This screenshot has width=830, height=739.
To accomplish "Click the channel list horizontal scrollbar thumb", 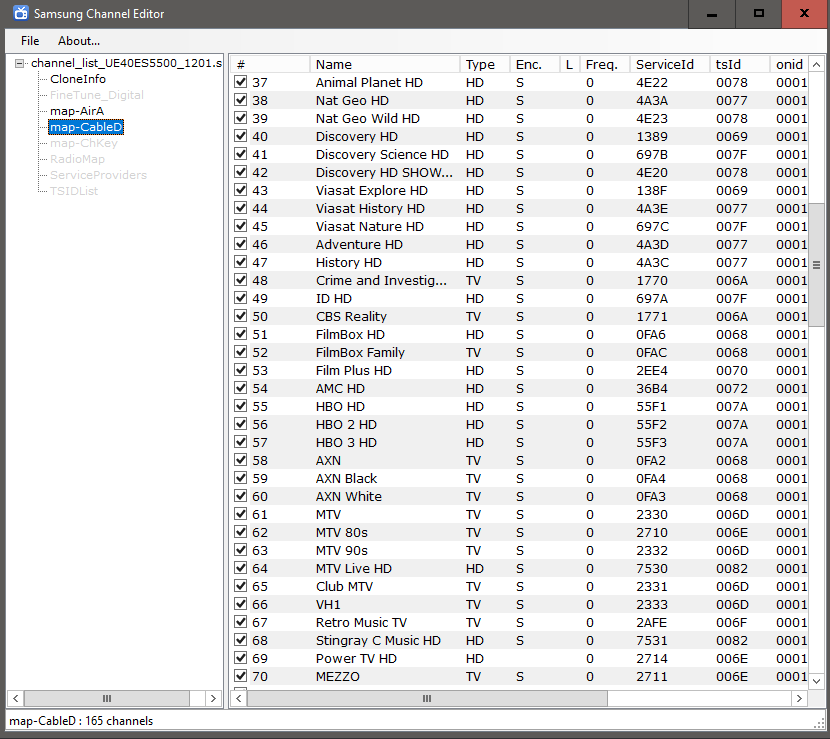I will (426, 698).
